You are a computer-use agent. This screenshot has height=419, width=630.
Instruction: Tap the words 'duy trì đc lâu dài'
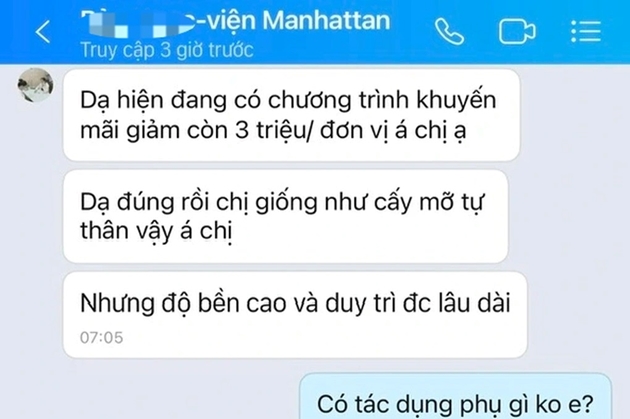click(x=417, y=303)
